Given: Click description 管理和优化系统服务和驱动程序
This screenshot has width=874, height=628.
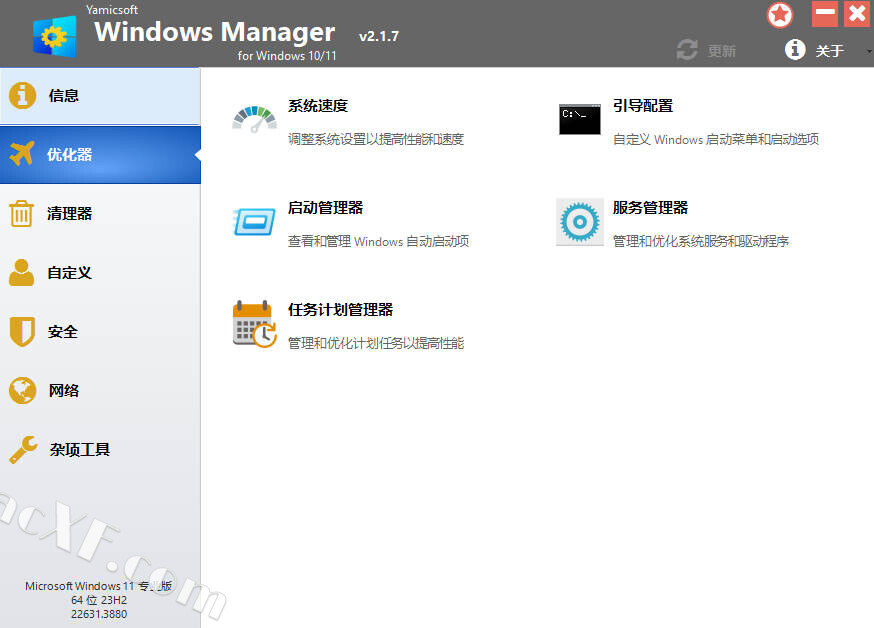Looking at the screenshot, I should tap(701, 241).
